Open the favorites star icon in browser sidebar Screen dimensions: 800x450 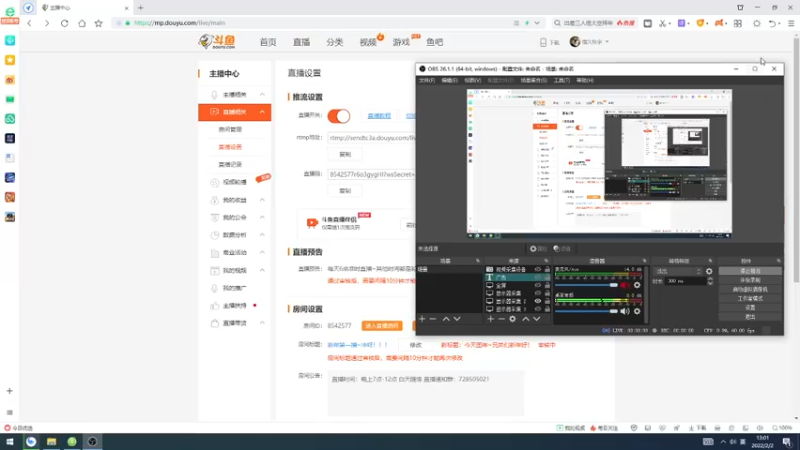tap(10, 60)
